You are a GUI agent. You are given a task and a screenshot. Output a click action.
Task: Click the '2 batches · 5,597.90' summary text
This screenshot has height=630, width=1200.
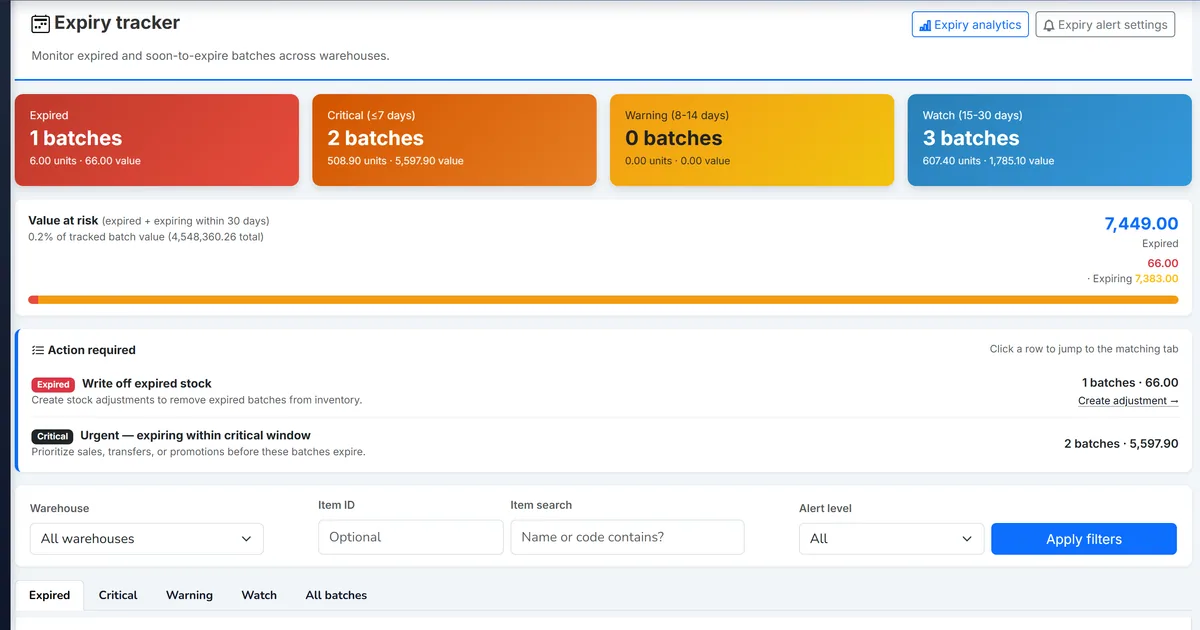coord(1121,443)
